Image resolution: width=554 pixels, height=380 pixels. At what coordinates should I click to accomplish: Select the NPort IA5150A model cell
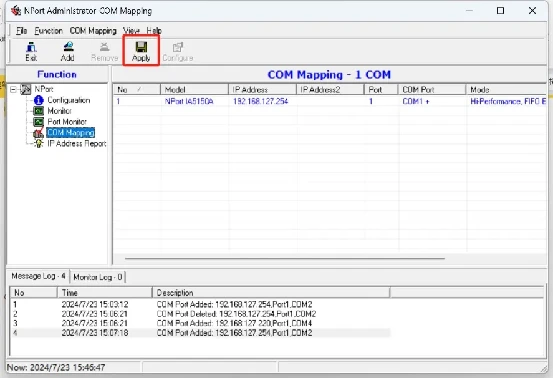[189, 102]
